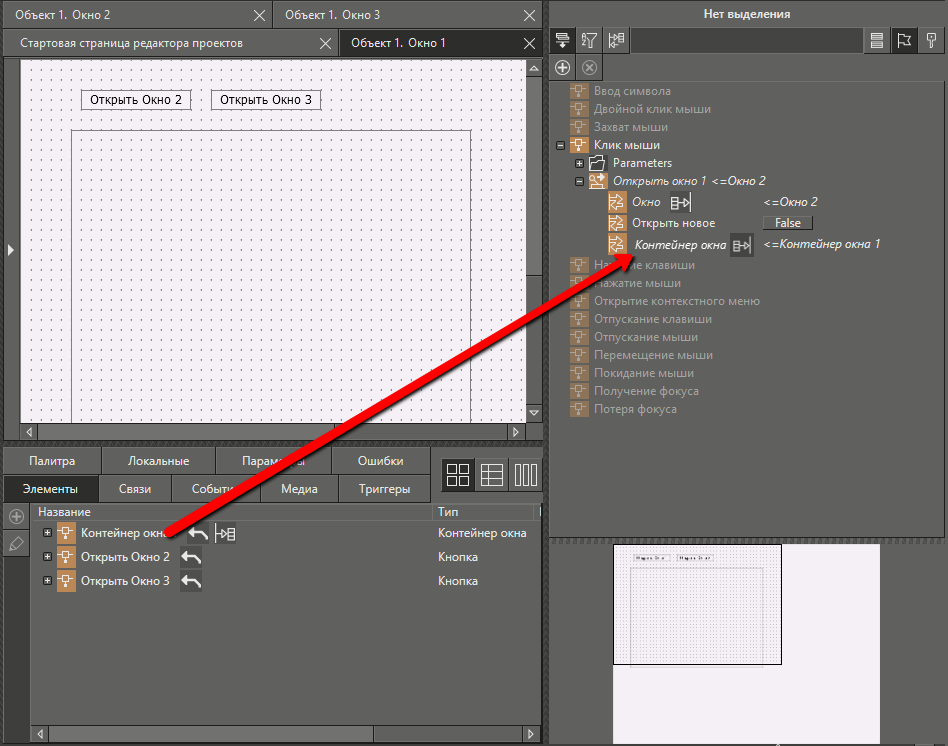Click the pencil edit icon in elements panel

(16, 544)
